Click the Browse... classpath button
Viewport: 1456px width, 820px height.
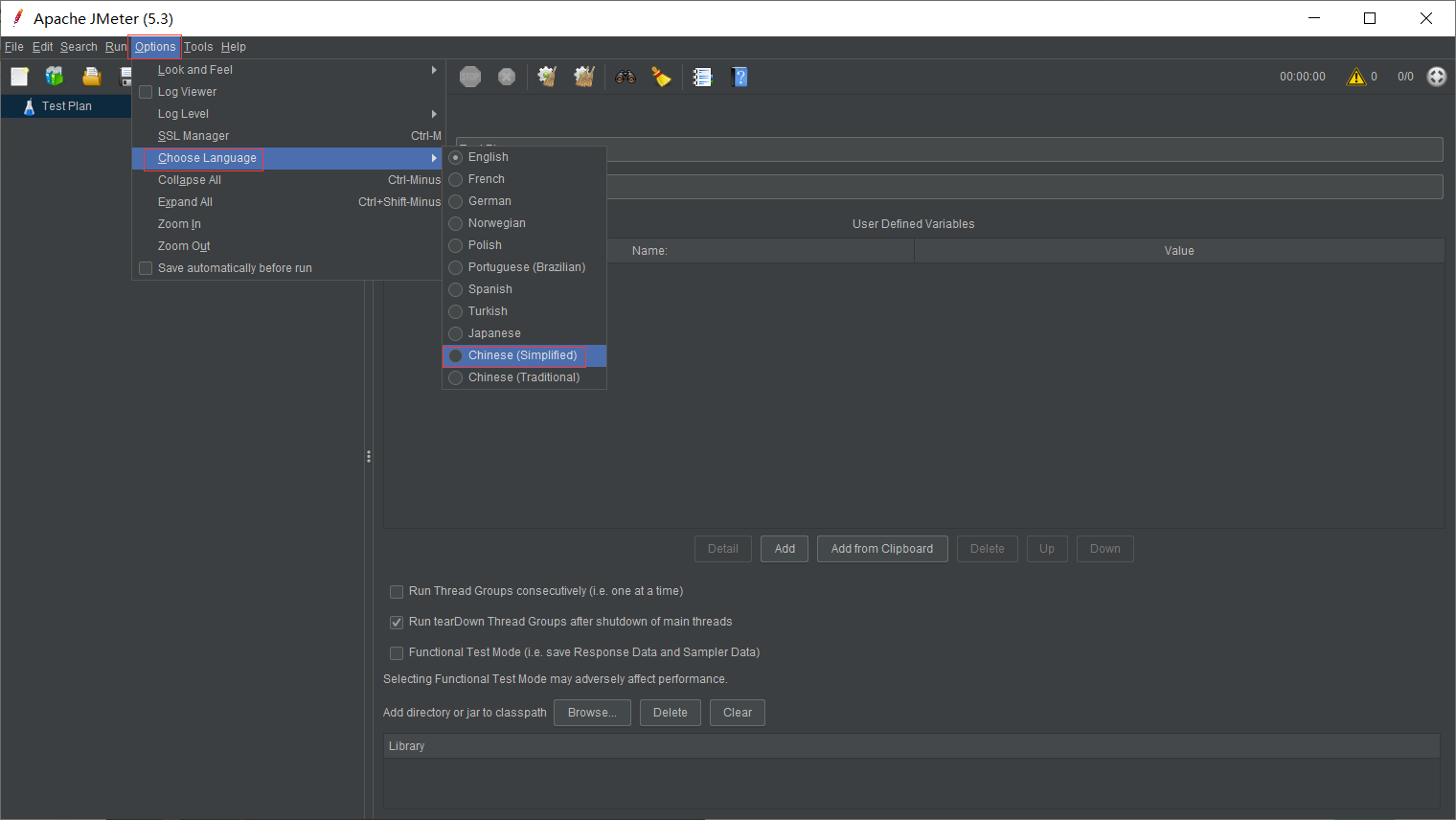point(592,713)
